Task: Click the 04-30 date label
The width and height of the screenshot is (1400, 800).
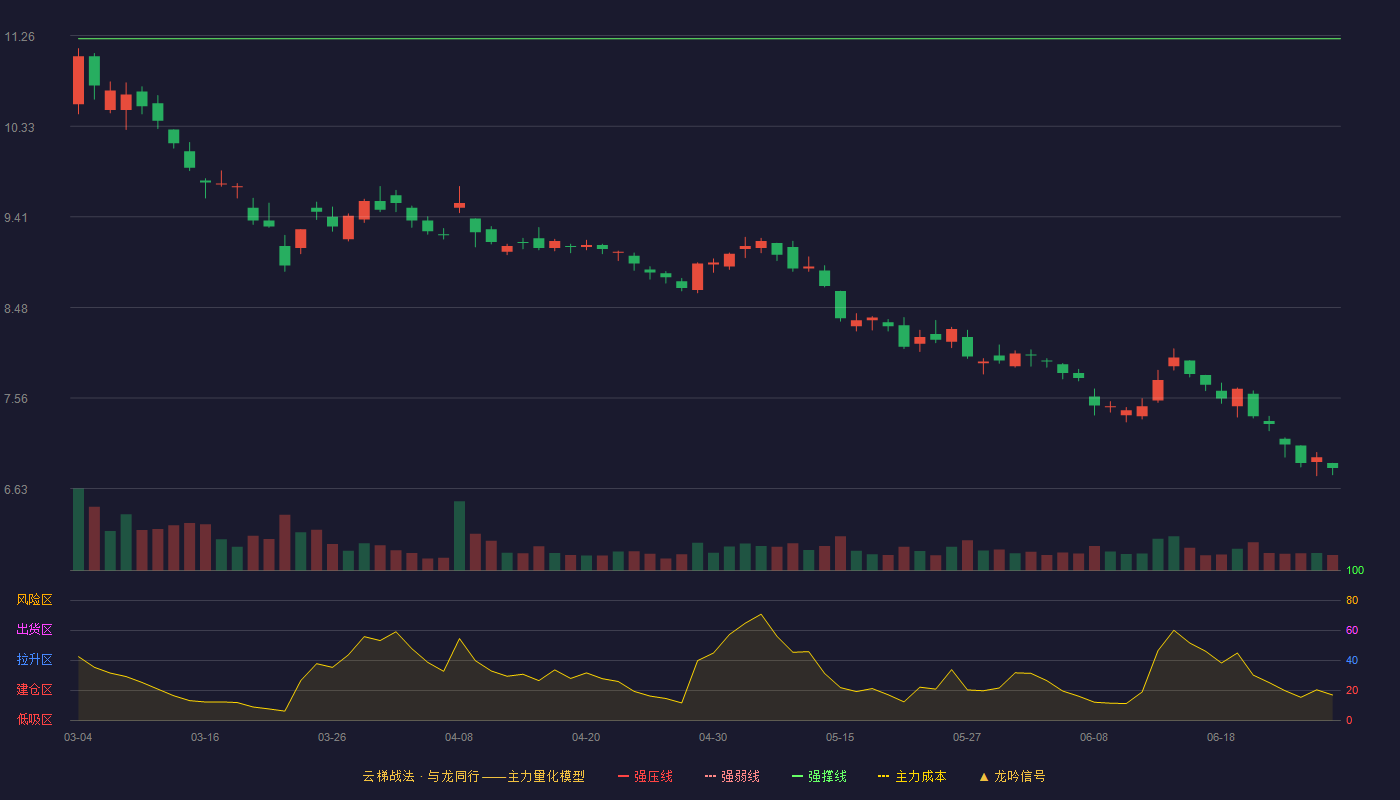Action: 713,737
